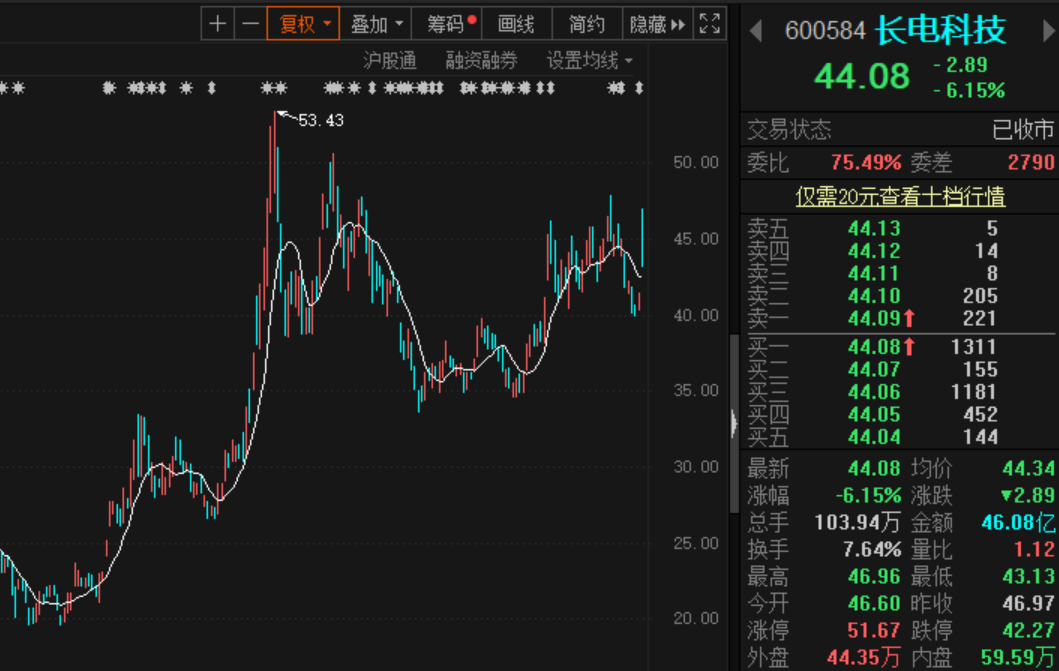Toggle fullscreen chart icon
1059x671 pixels.
coord(710,25)
